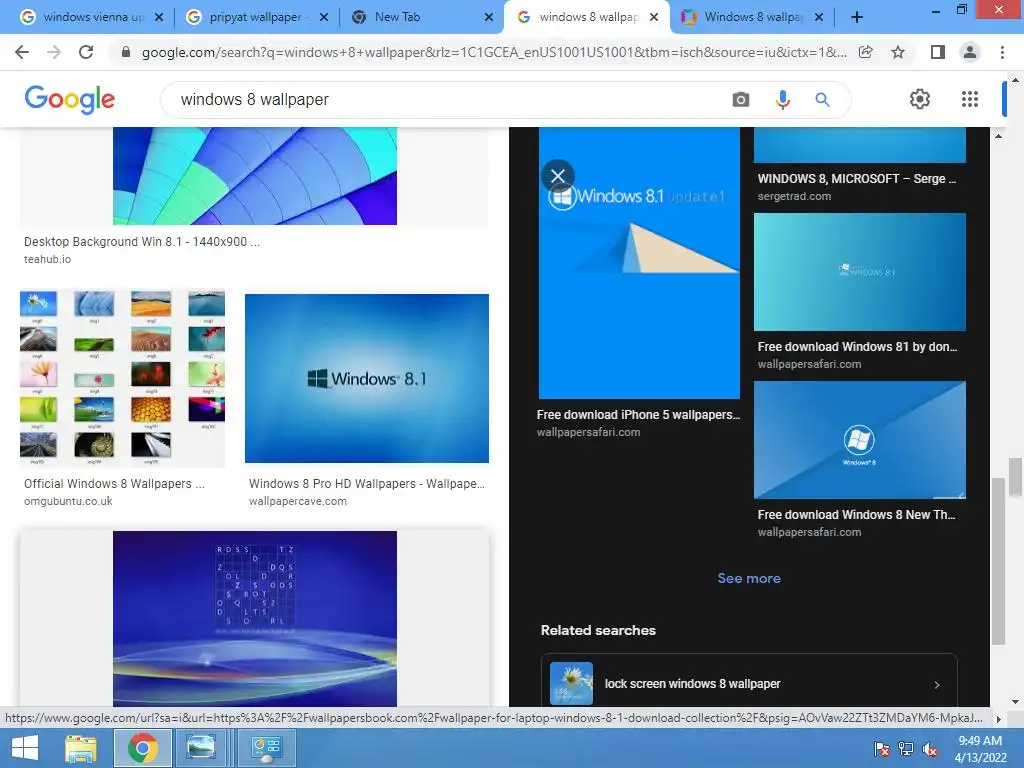Screen dimensions: 1024x768
Task: Search by image with camera icon
Action: 741,100
